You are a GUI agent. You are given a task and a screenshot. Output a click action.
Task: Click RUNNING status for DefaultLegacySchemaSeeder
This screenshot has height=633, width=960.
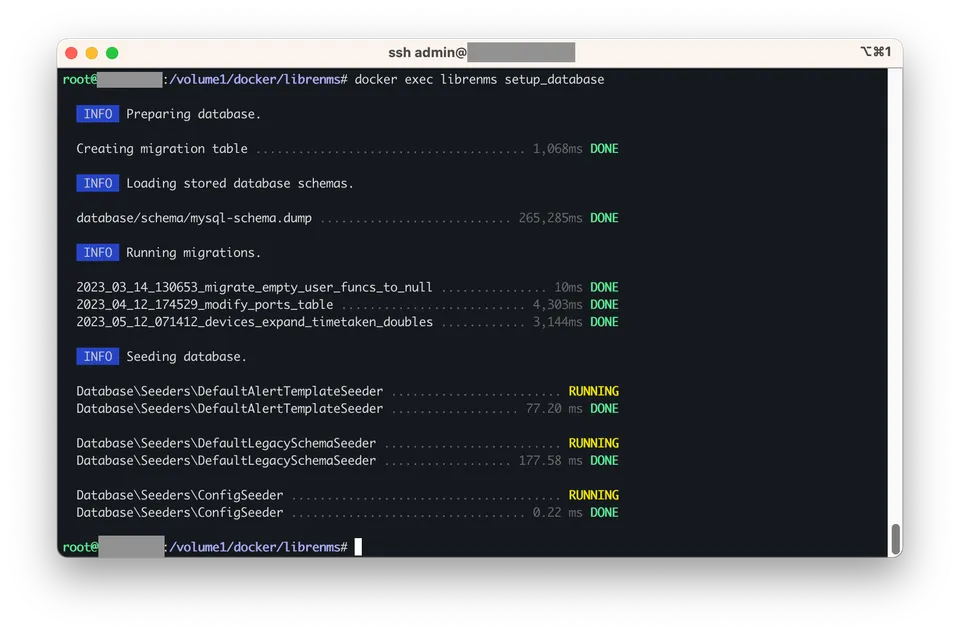click(593, 443)
